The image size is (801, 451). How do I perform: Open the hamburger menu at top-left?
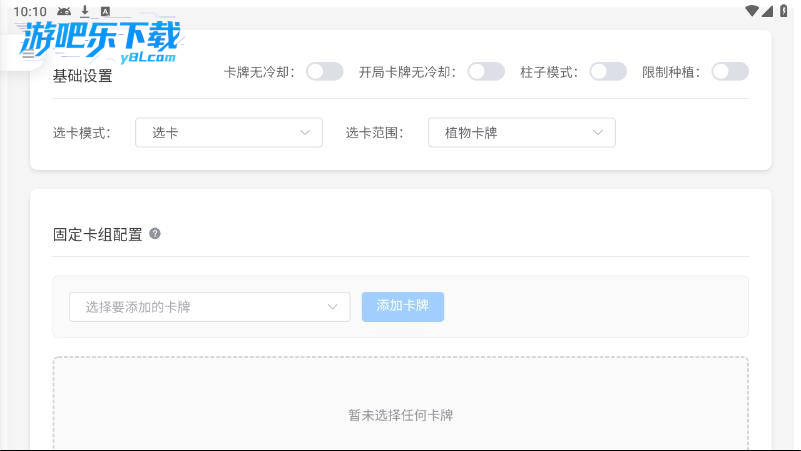(x=27, y=55)
